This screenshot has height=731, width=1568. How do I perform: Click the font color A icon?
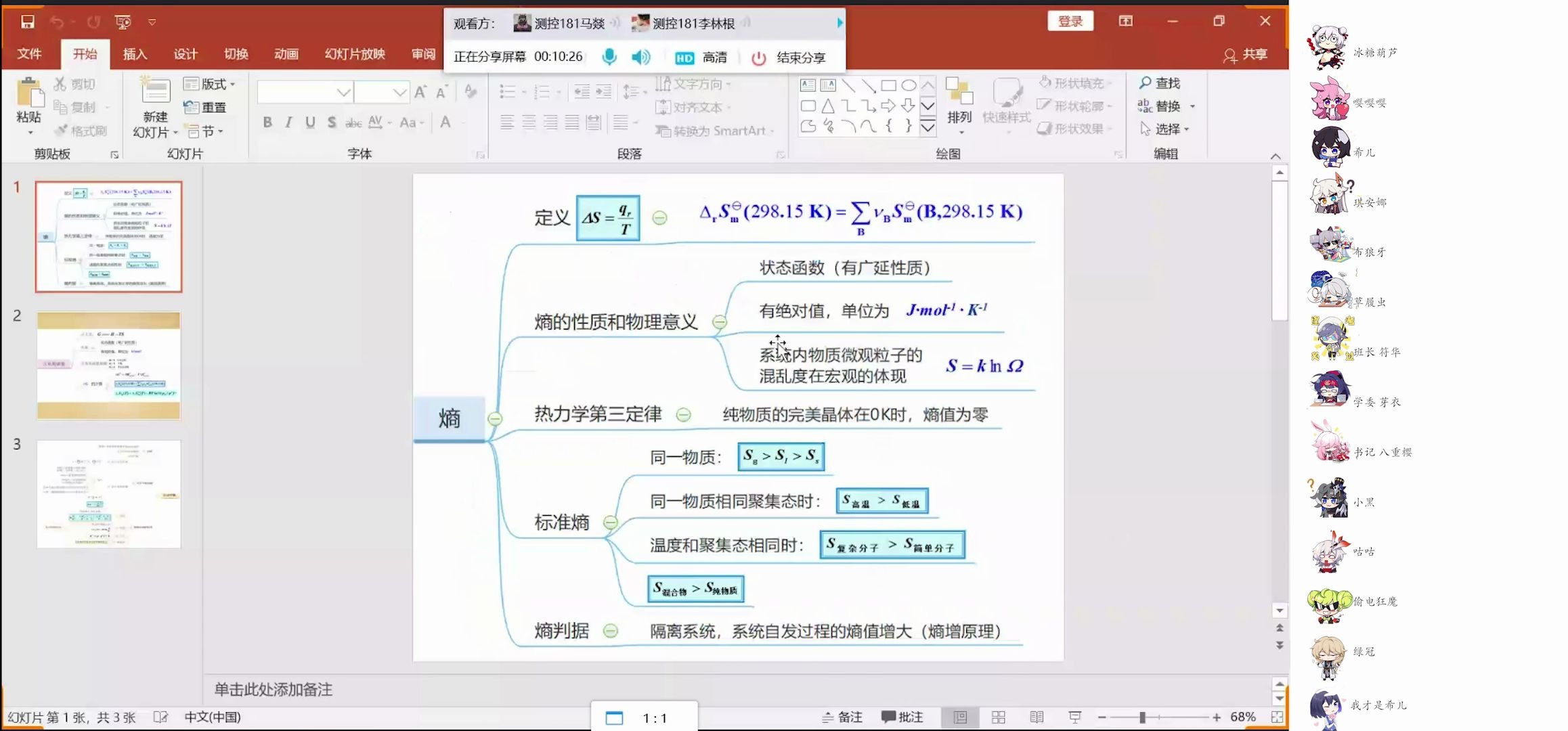pyautogui.click(x=445, y=123)
